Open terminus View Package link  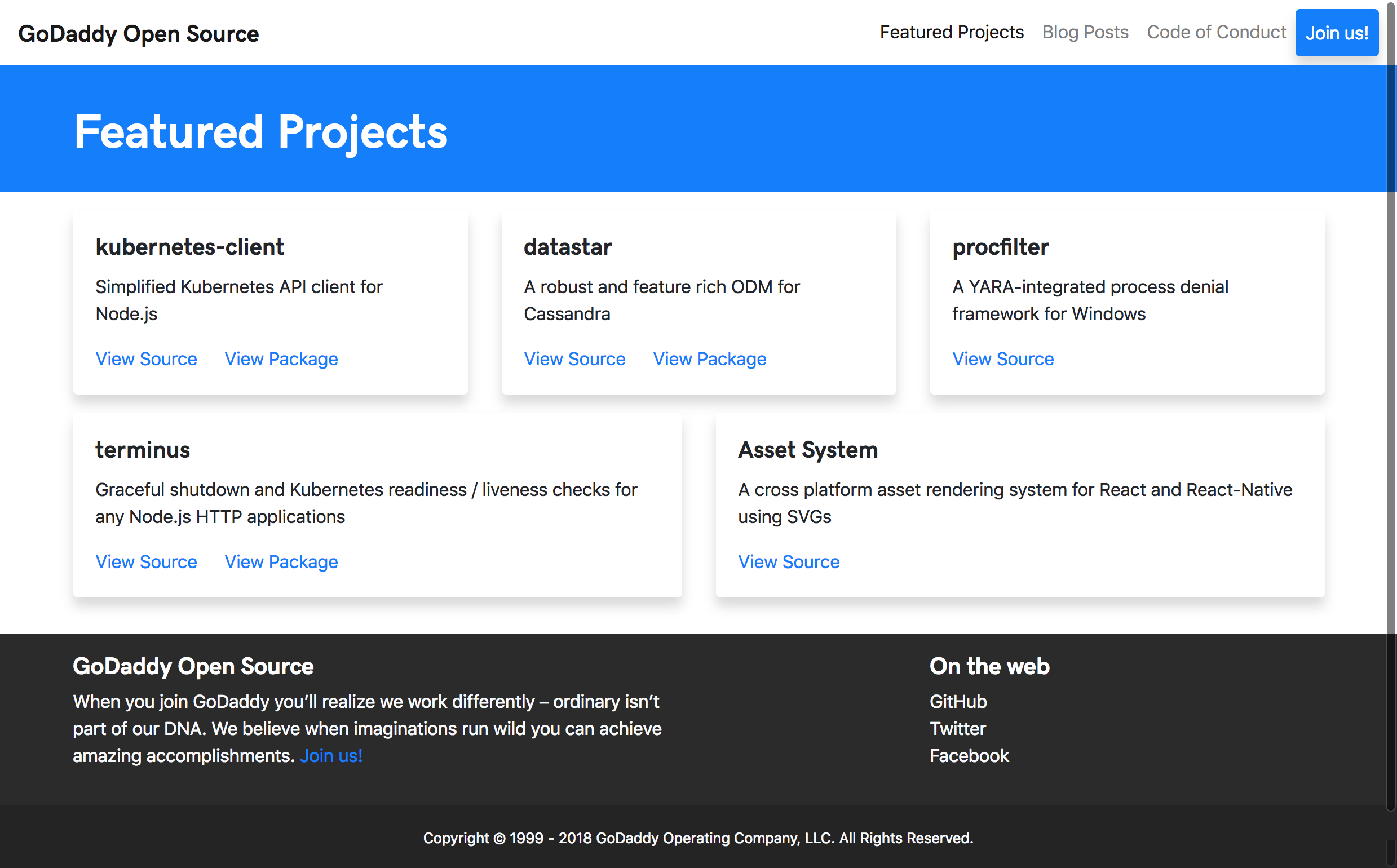281,561
